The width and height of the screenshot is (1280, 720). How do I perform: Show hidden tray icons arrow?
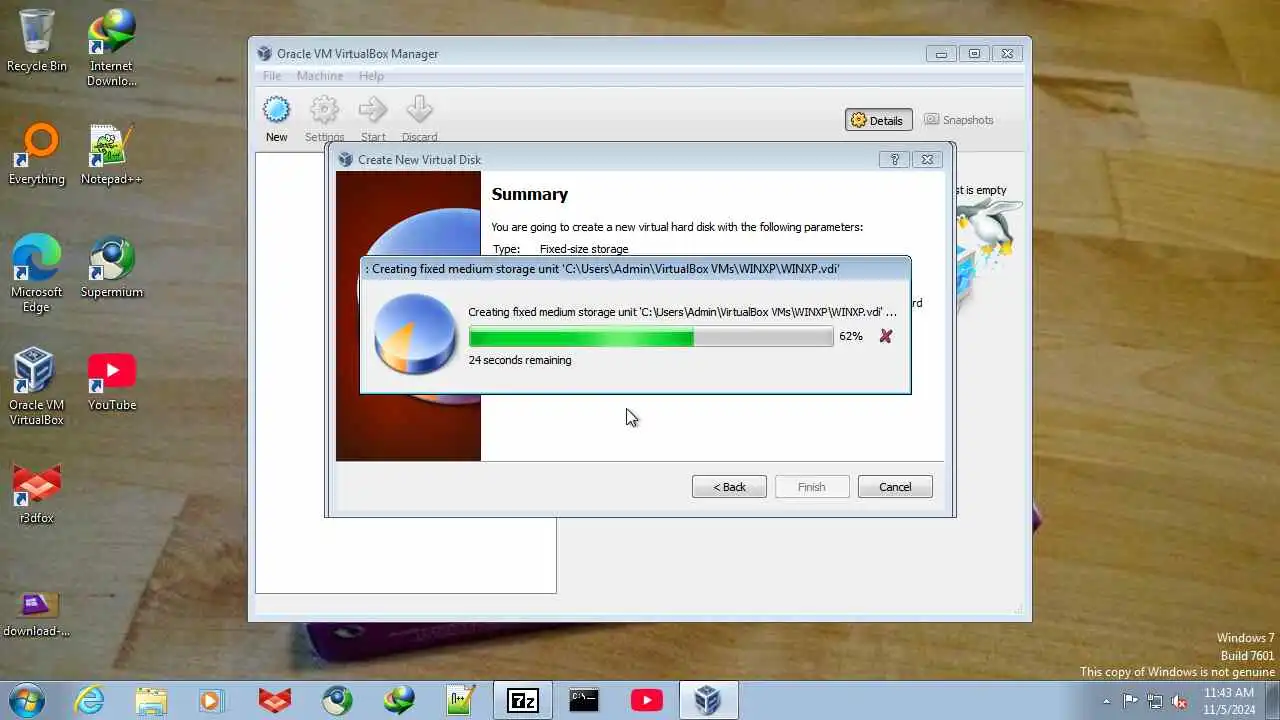tap(1105, 701)
